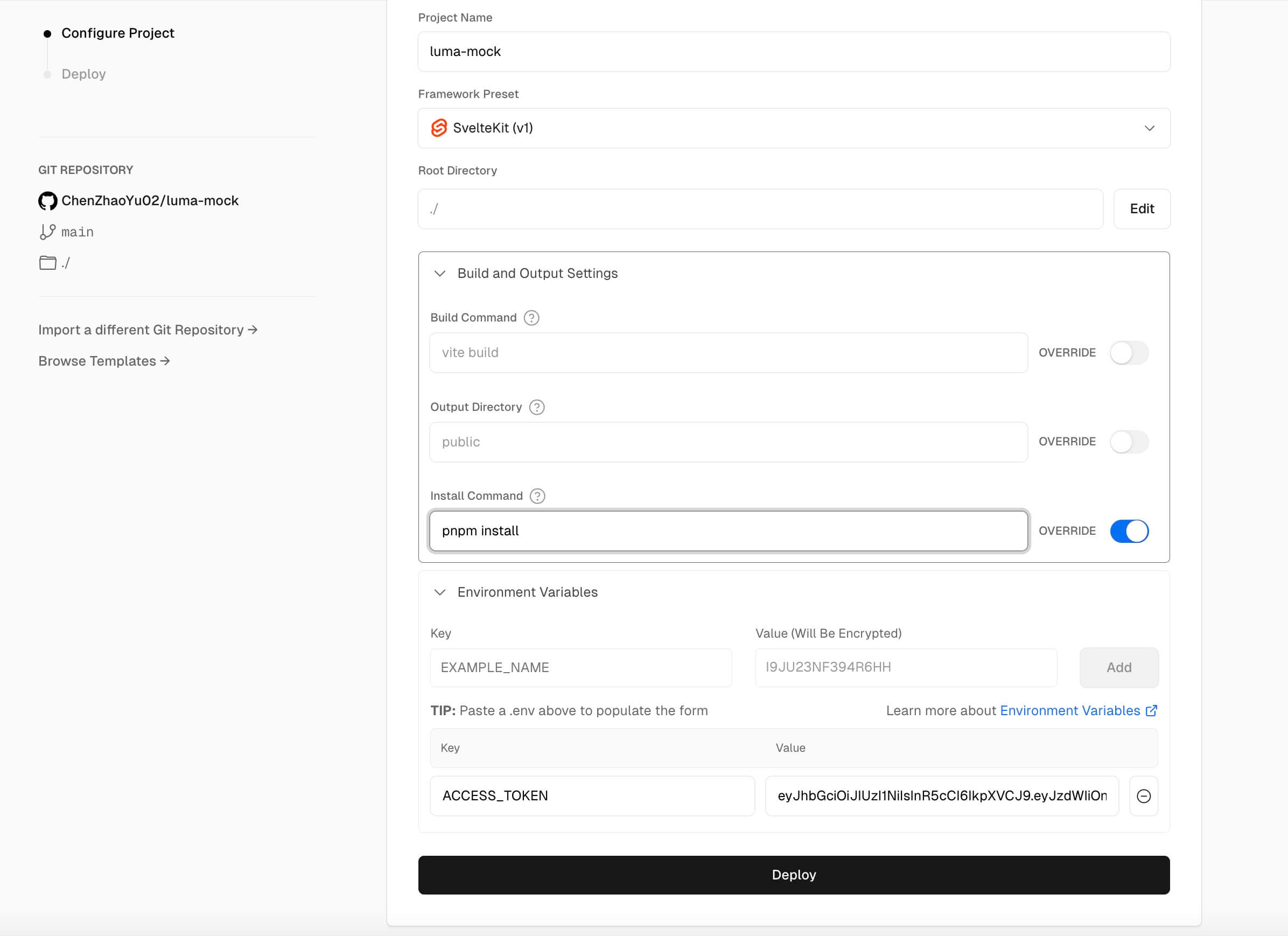Image resolution: width=1288 pixels, height=936 pixels.
Task: Click the ChenZhaoYu02/luma-mock repository name
Action: point(150,200)
